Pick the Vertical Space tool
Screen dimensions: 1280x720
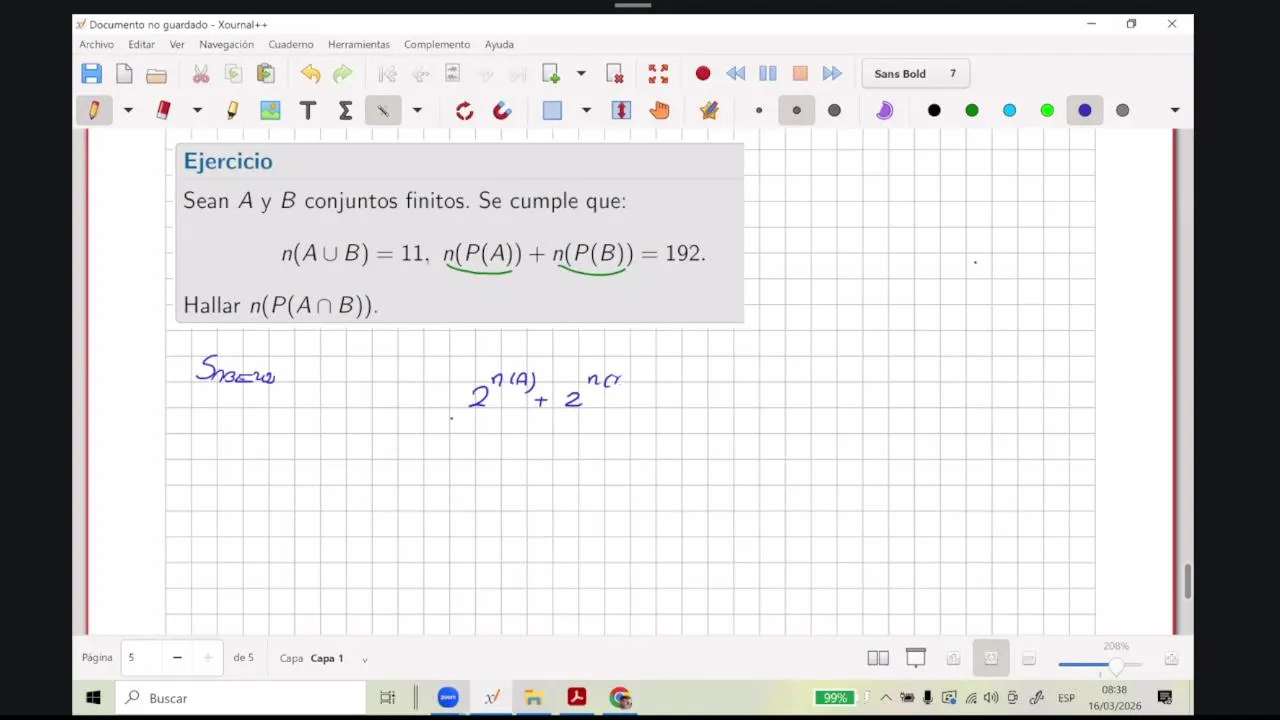621,110
